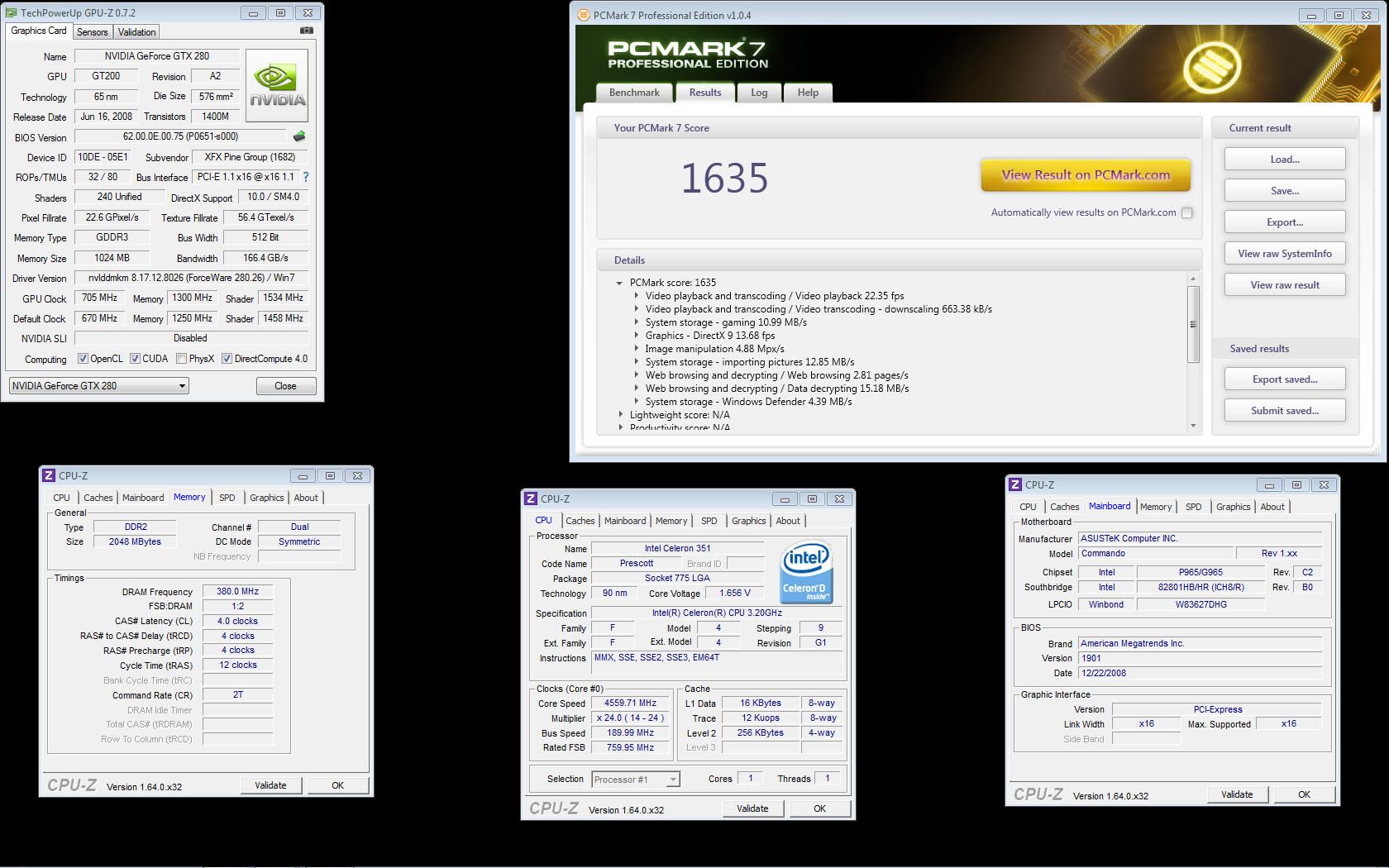Viewport: 1389px width, 868px height.
Task: Click the Details list scroll down arrow
Action: click(1193, 426)
